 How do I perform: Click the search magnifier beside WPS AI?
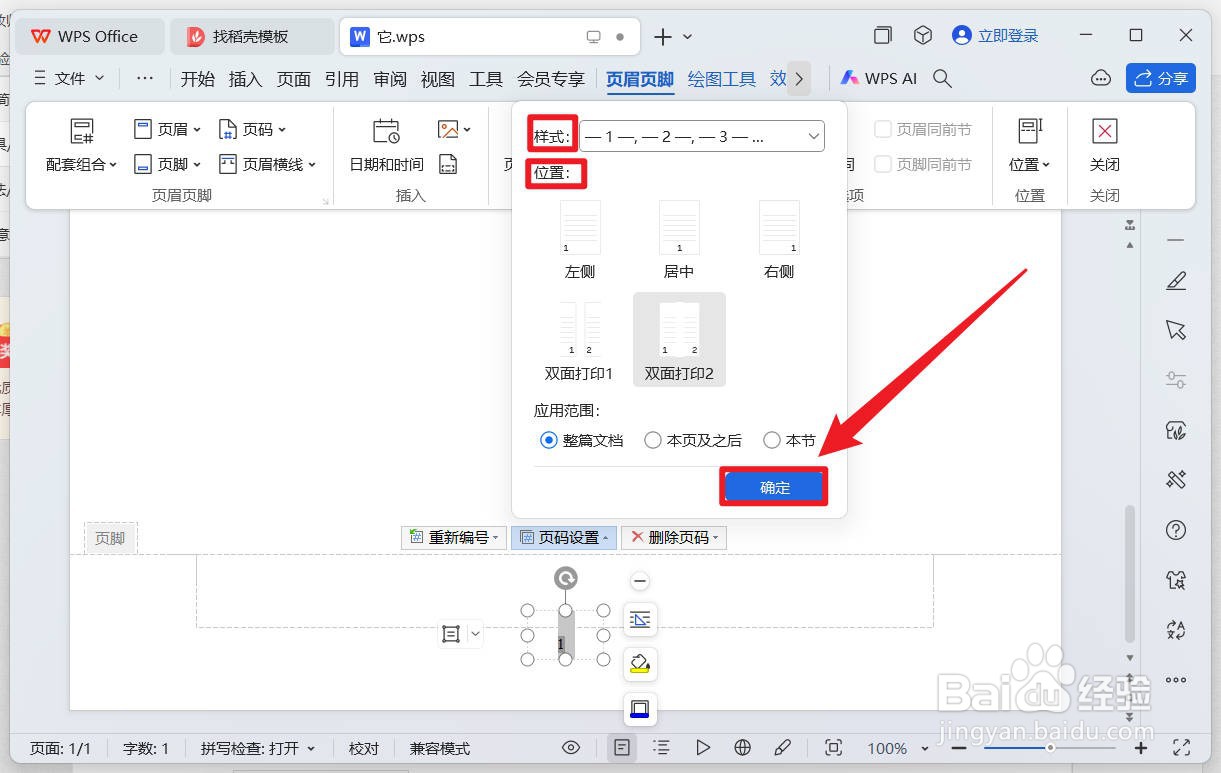[941, 78]
